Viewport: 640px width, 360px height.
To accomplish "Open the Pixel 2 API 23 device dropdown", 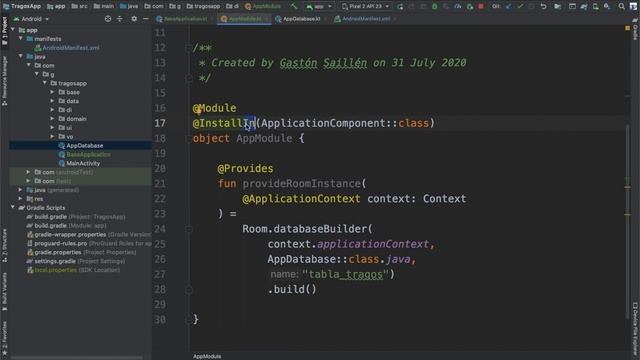I will [366, 7].
